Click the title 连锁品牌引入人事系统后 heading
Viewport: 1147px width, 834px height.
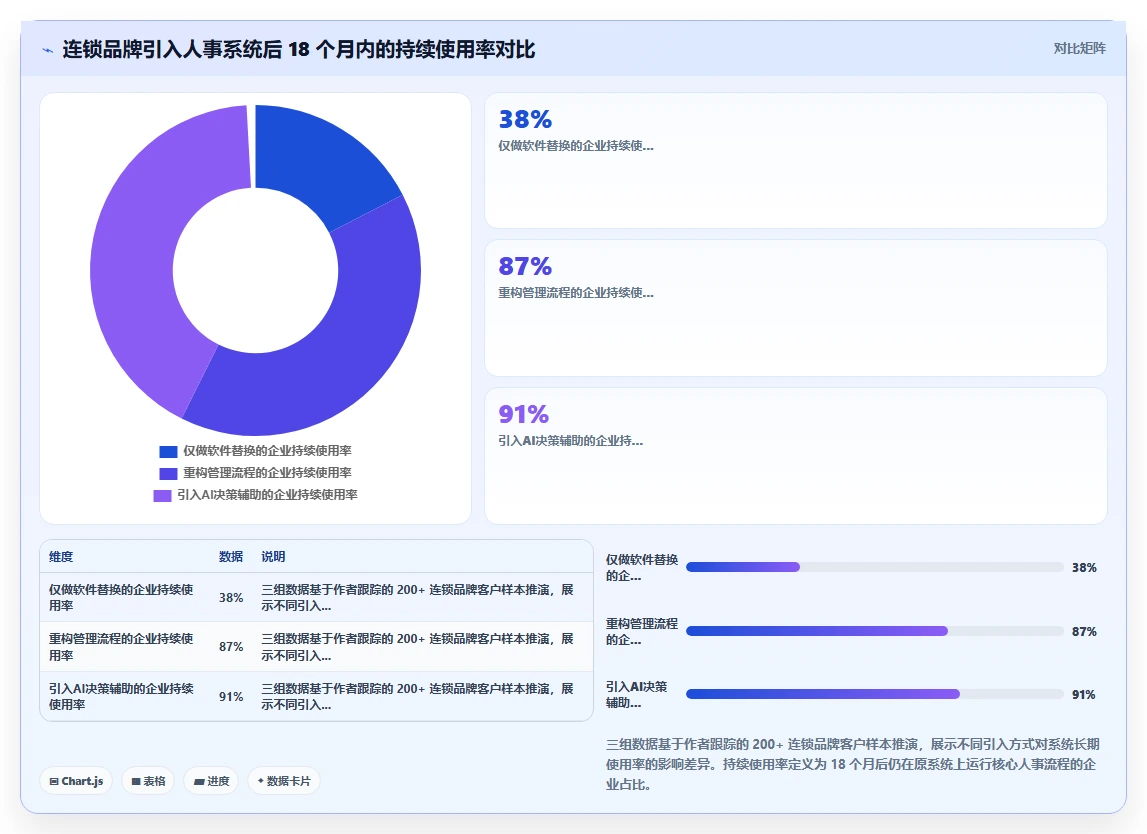298,50
